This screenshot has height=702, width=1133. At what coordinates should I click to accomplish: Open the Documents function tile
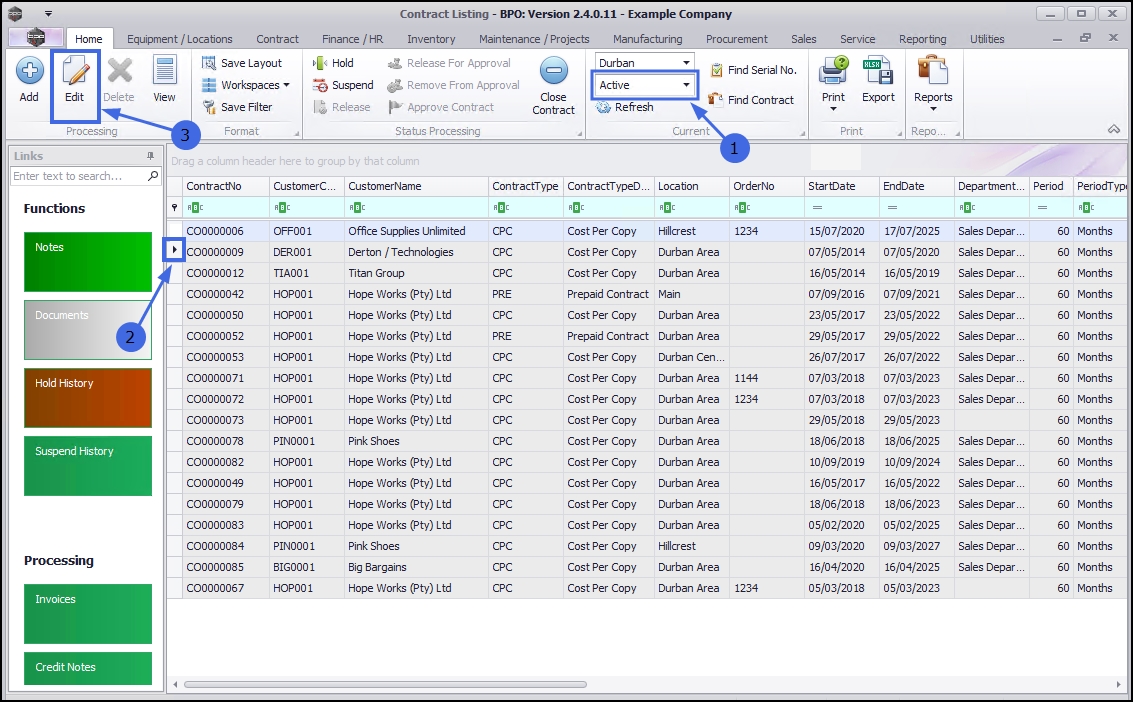(x=87, y=330)
